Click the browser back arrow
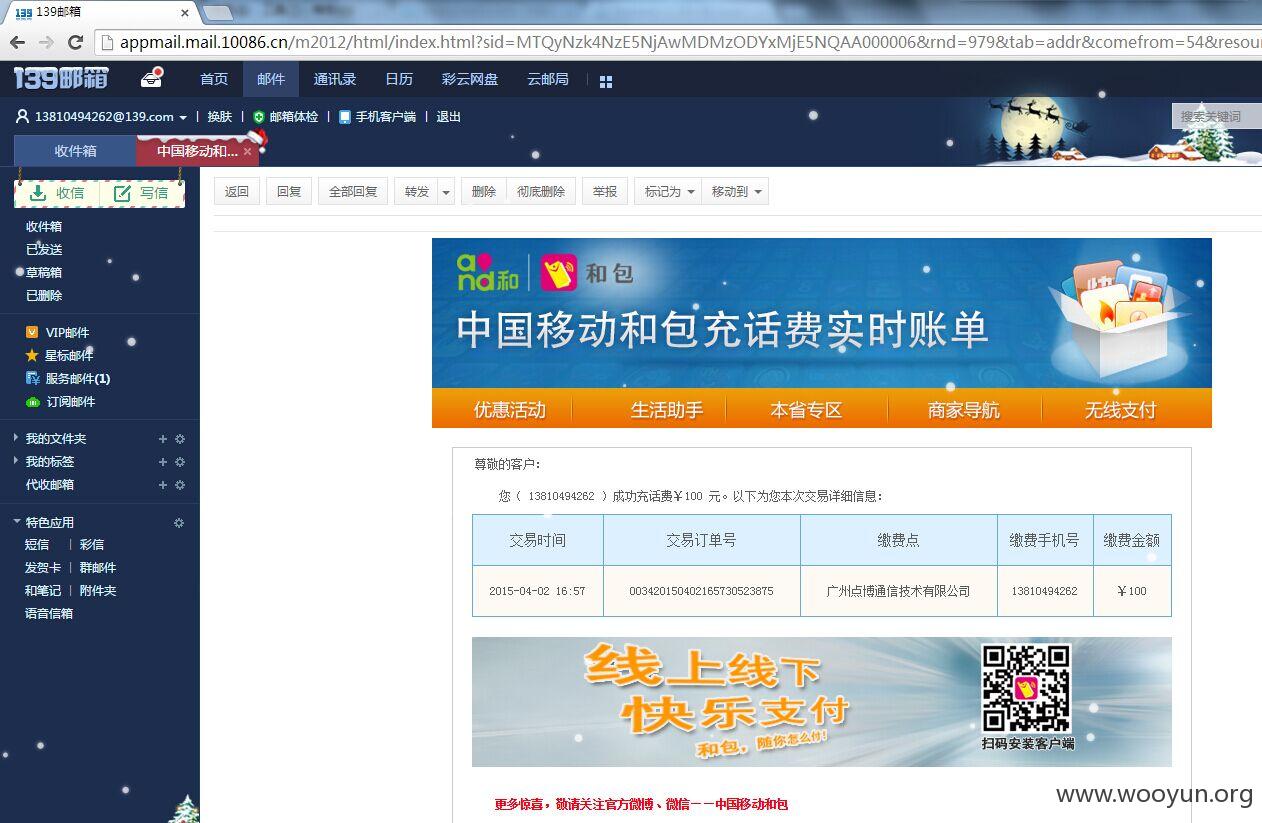1262x823 pixels. 17,42
